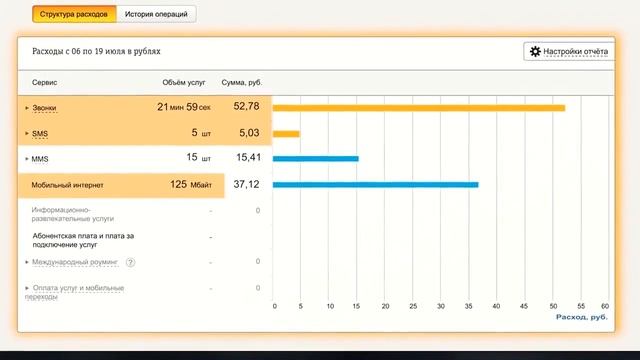Click the 37,12 amount for Мобильный интернет
Viewport: 640px width, 360px height.
[x=247, y=184]
